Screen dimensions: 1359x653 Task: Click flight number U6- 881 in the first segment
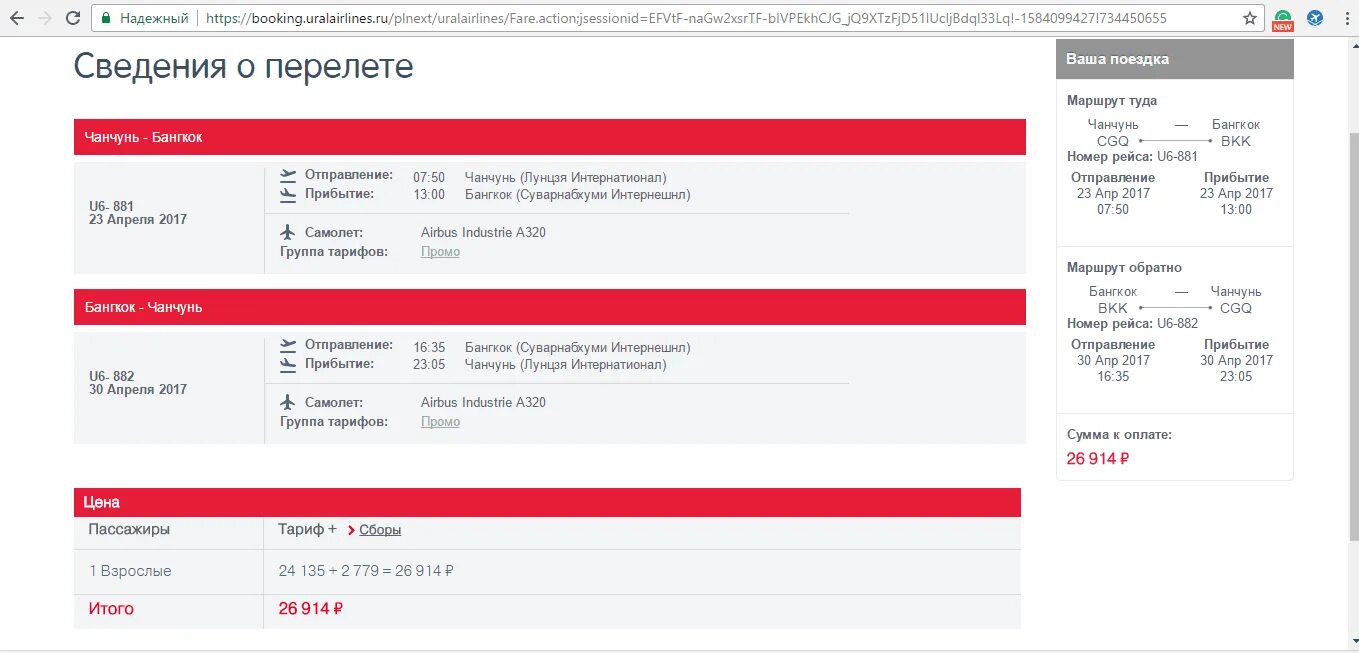point(111,207)
